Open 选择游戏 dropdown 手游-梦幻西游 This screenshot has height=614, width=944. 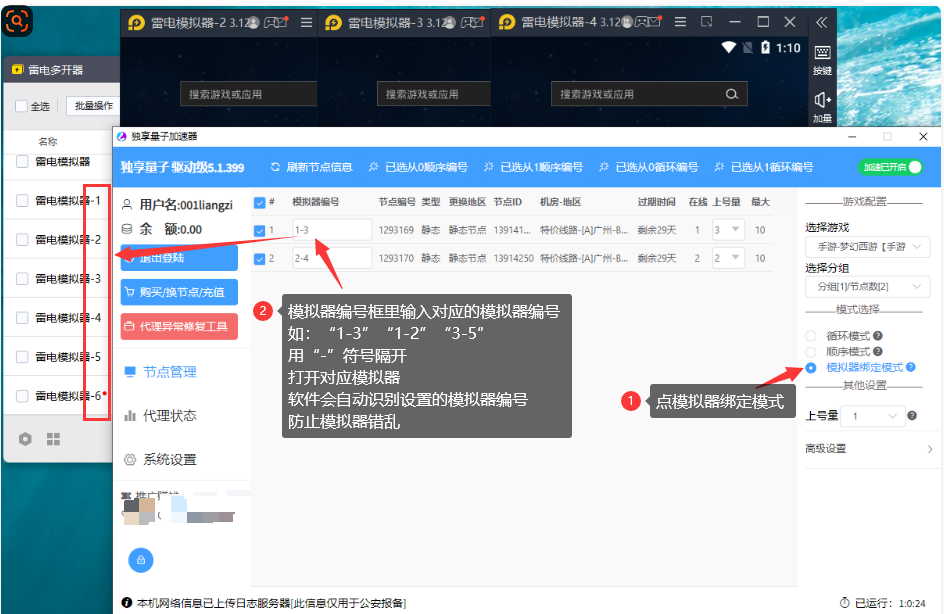click(868, 247)
